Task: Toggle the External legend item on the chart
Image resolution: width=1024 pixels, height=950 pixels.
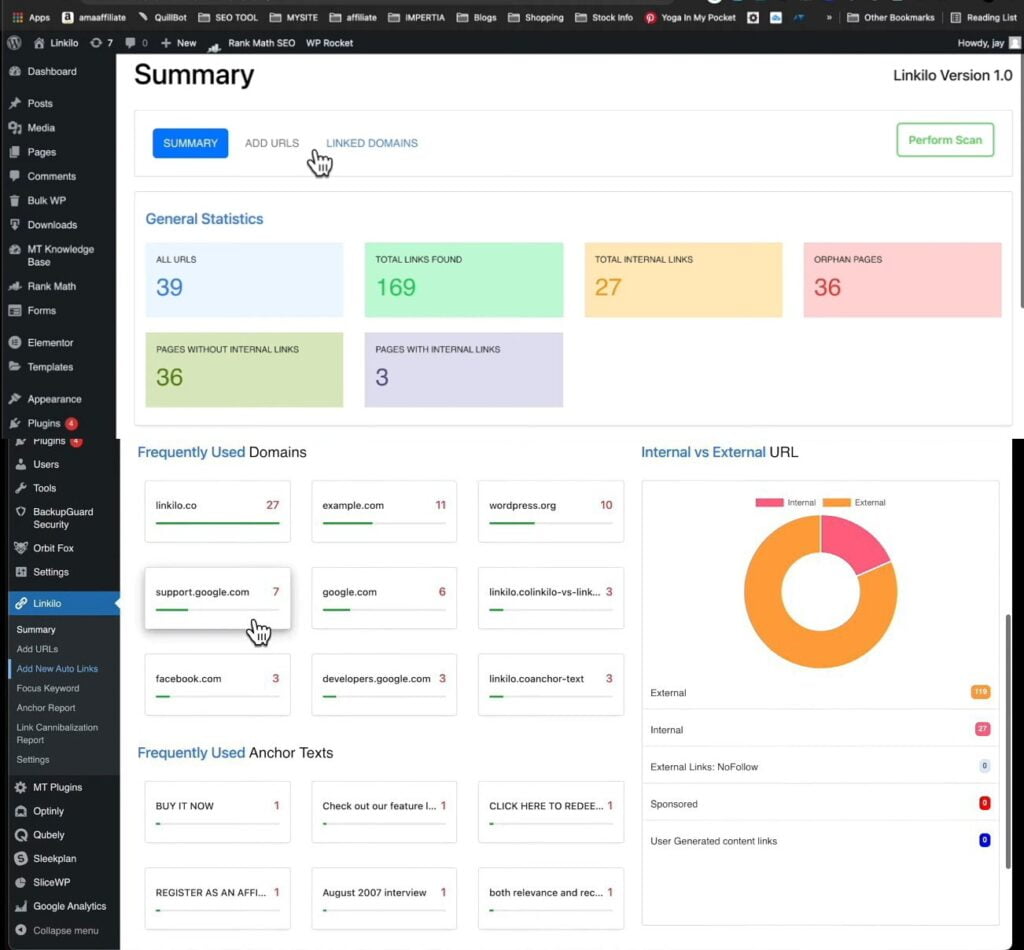Action: click(x=854, y=503)
